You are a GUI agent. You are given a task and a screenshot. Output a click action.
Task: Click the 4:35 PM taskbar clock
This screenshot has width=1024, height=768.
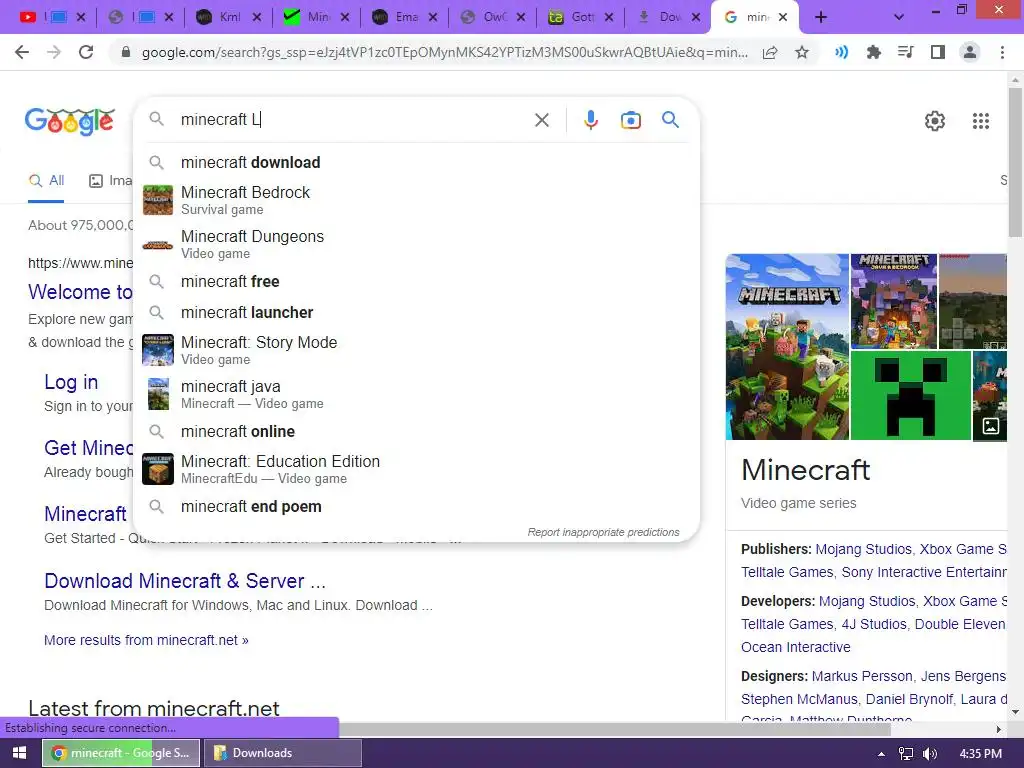point(980,754)
